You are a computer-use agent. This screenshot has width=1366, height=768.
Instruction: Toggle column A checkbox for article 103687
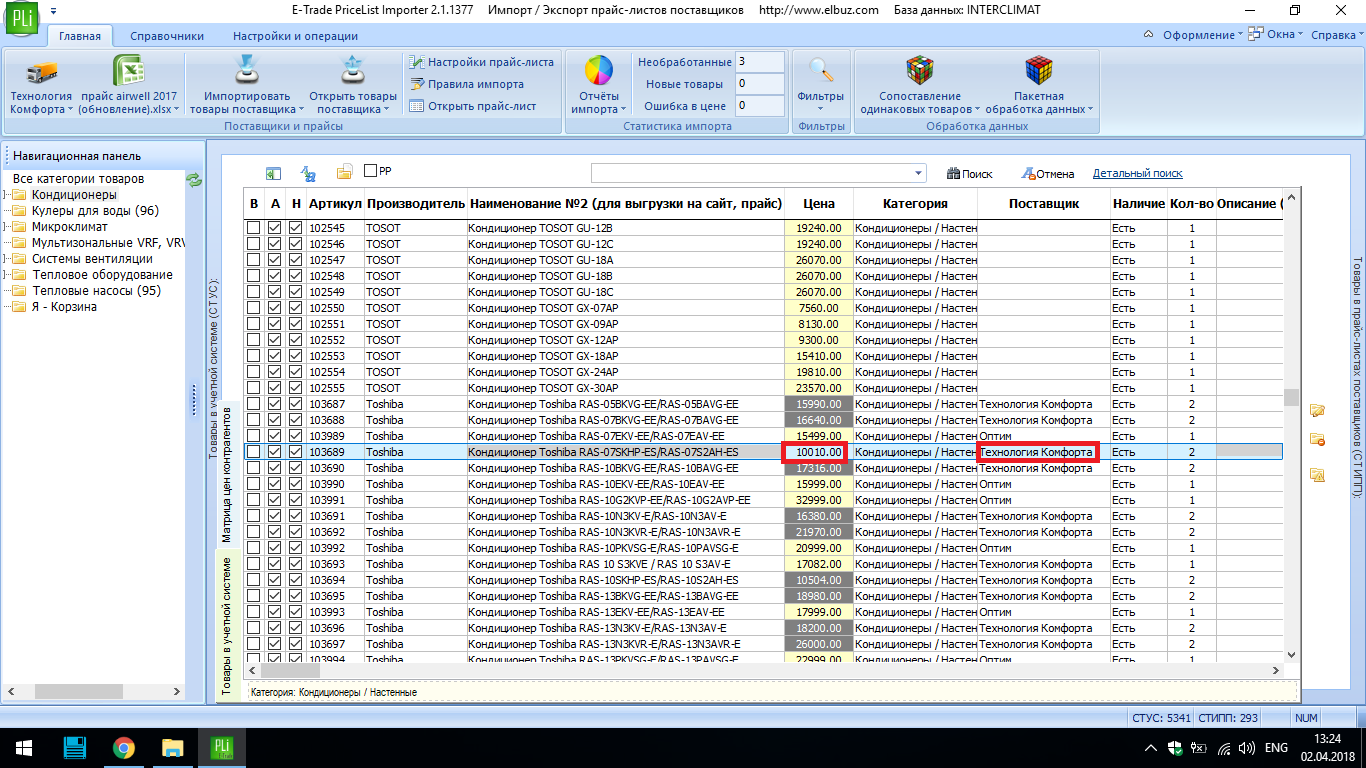point(275,404)
